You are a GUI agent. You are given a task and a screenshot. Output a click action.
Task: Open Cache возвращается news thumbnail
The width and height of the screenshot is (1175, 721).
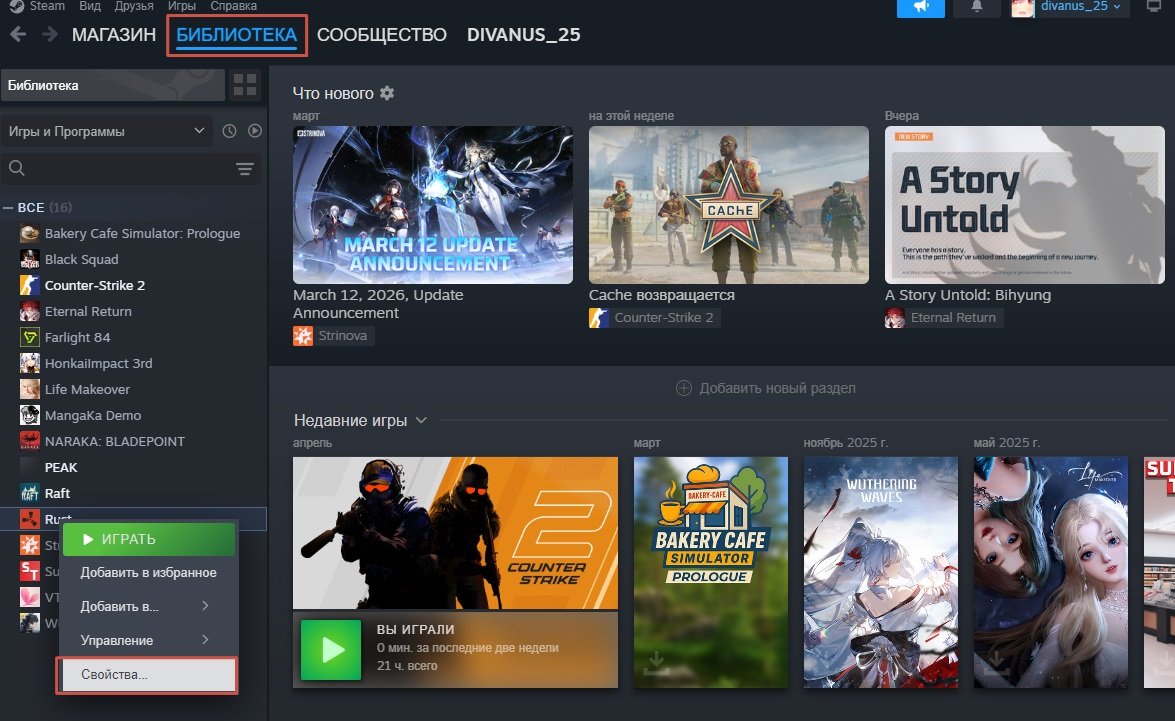click(x=728, y=205)
